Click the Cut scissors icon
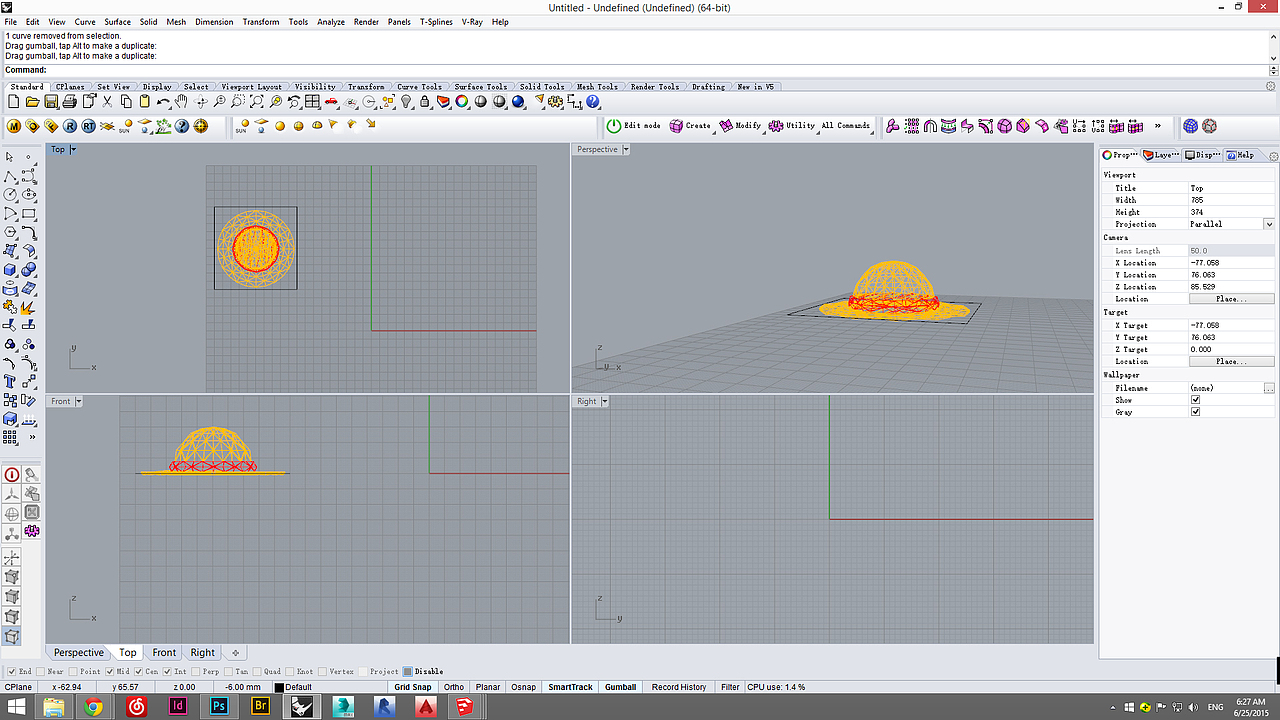 [x=107, y=102]
